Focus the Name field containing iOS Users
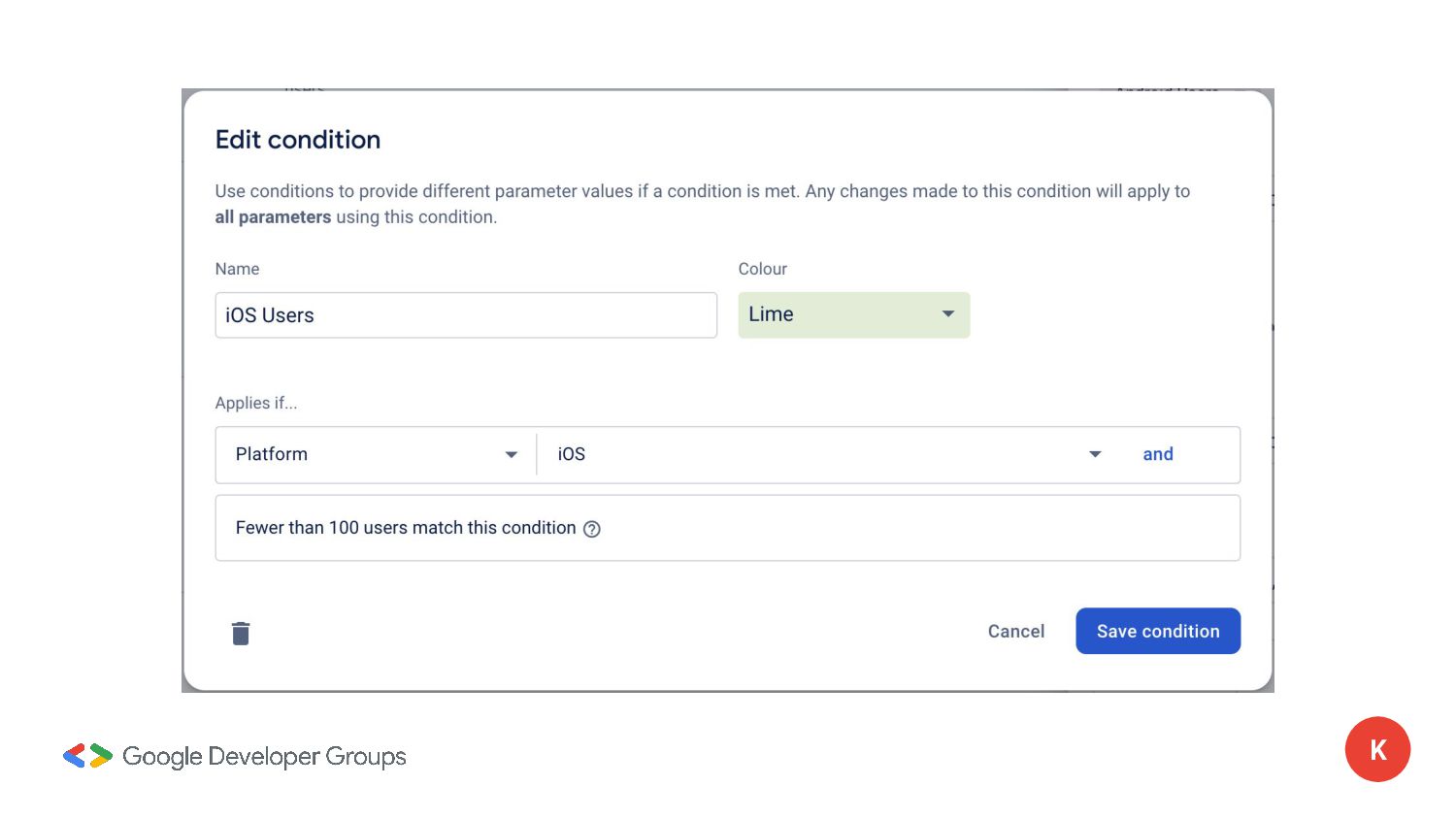Viewport: 1456px width, 819px height. (466, 315)
